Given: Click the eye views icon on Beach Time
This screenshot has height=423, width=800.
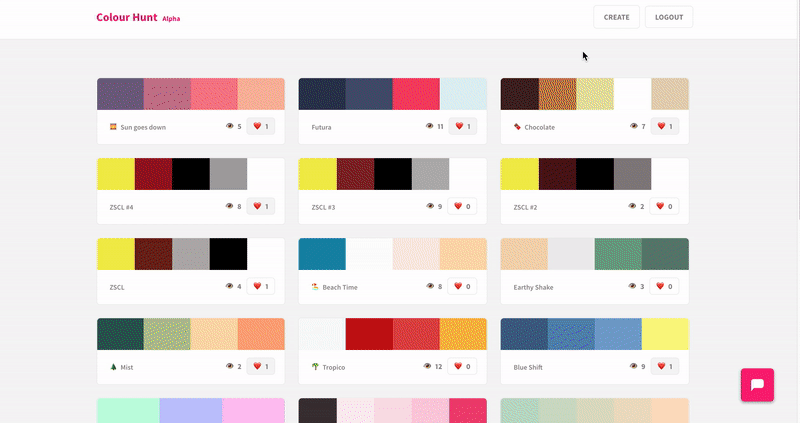Looking at the screenshot, I should (x=430, y=286).
